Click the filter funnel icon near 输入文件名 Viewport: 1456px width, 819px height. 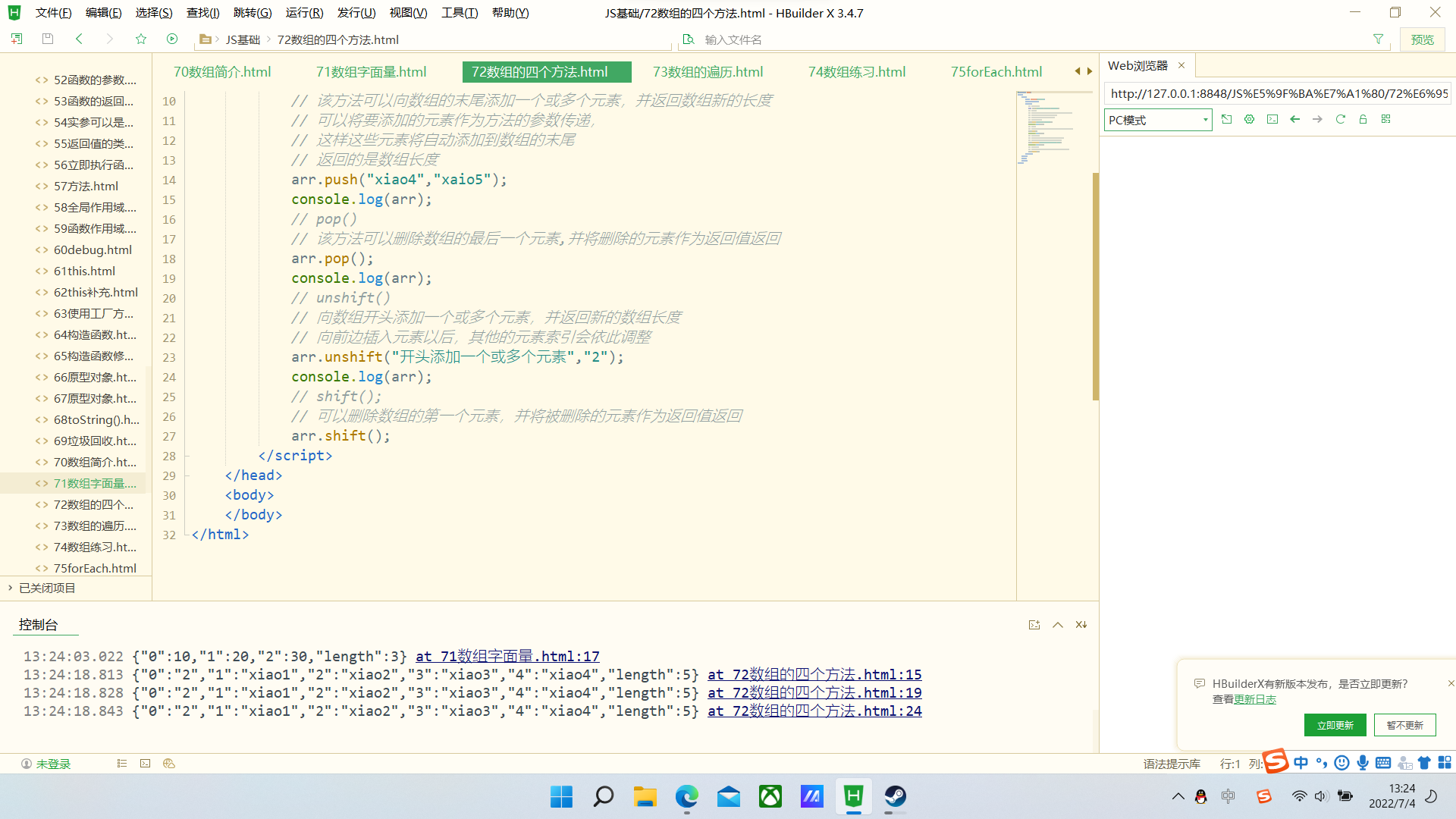point(1378,39)
